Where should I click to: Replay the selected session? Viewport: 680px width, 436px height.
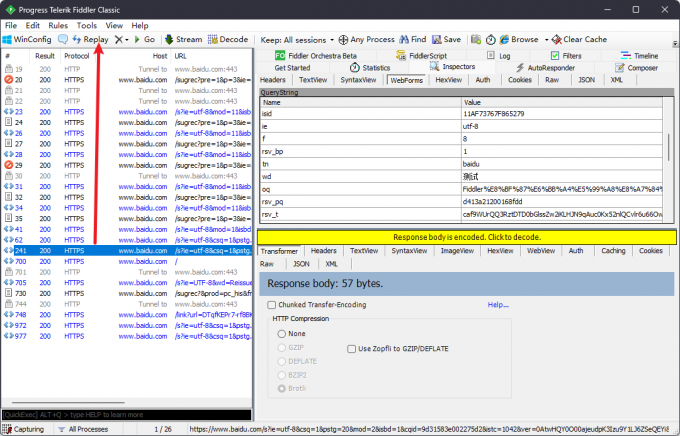click(90, 39)
